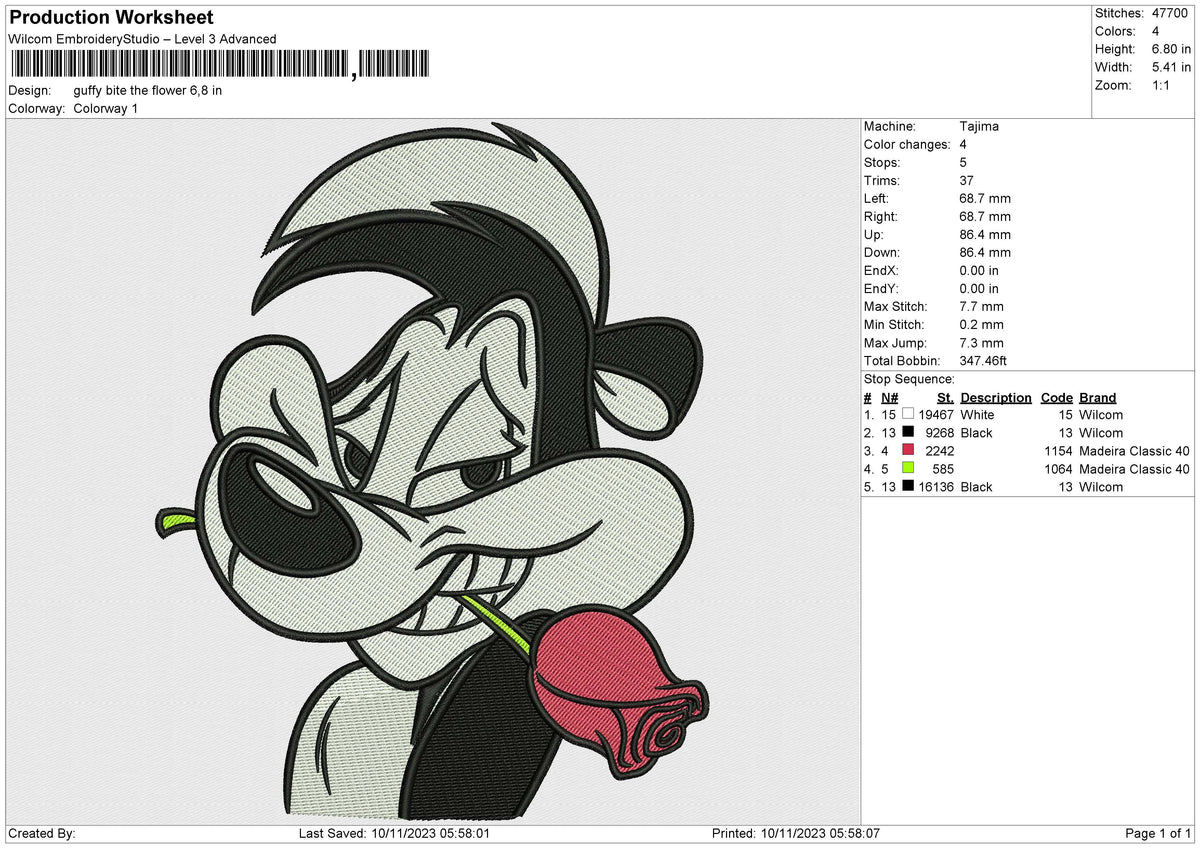The width and height of the screenshot is (1200, 848).
Task: Click the Max Jump value 7.3 mm
Action: [981, 342]
